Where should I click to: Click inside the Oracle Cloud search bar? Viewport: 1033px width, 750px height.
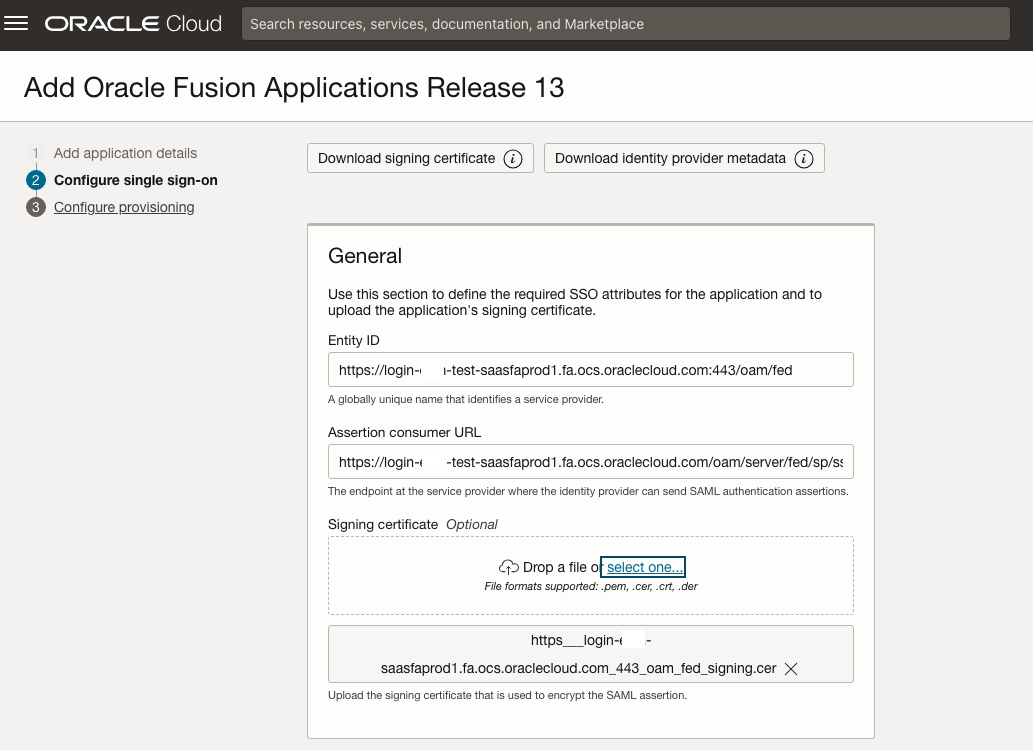pos(625,23)
